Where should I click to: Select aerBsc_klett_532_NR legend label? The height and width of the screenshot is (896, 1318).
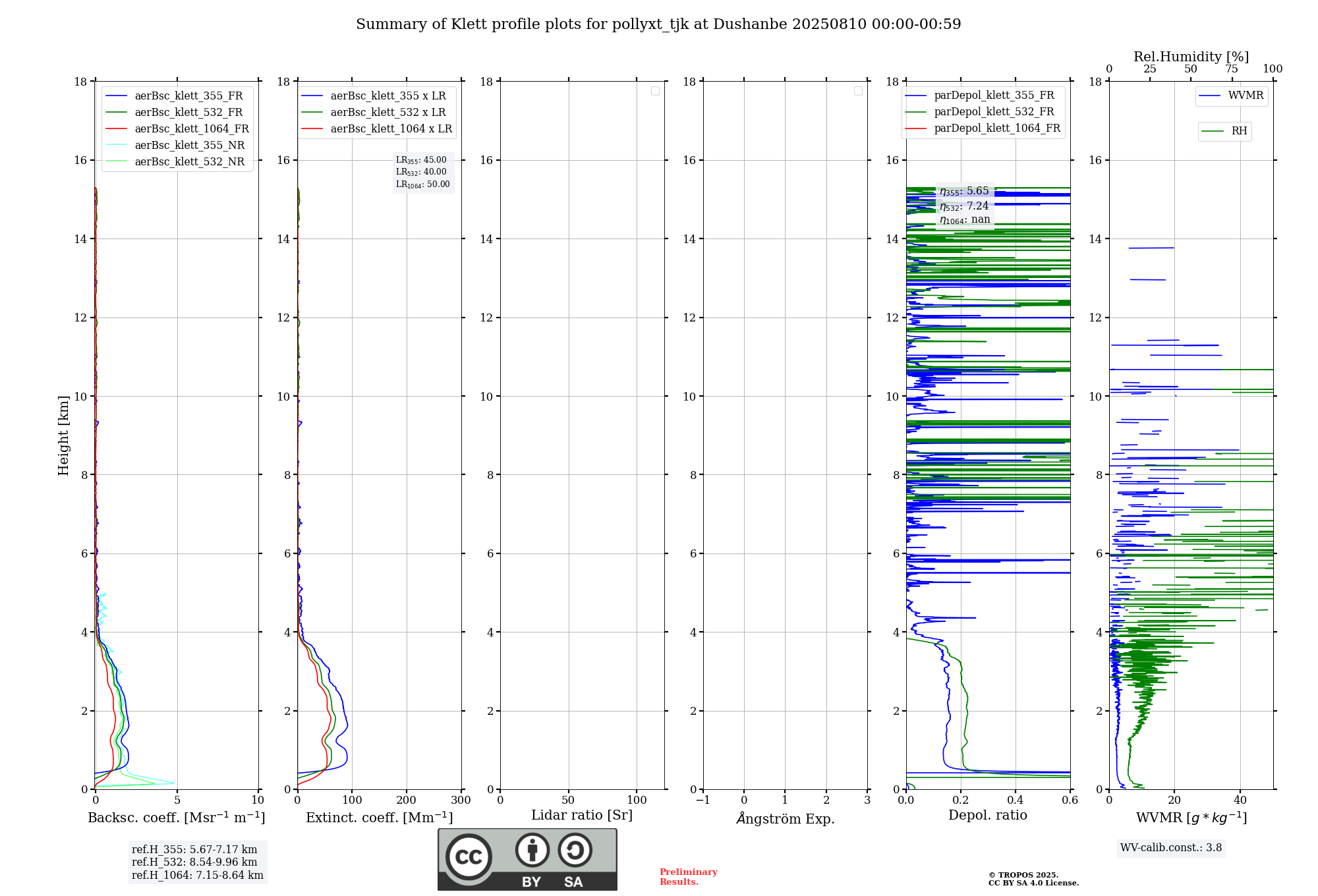tap(190, 162)
